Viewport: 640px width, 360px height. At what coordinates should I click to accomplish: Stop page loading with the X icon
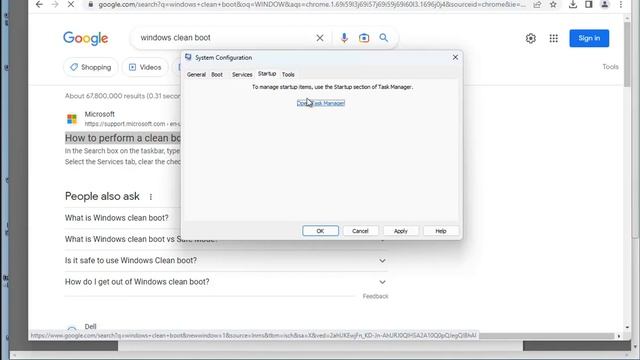71,4
